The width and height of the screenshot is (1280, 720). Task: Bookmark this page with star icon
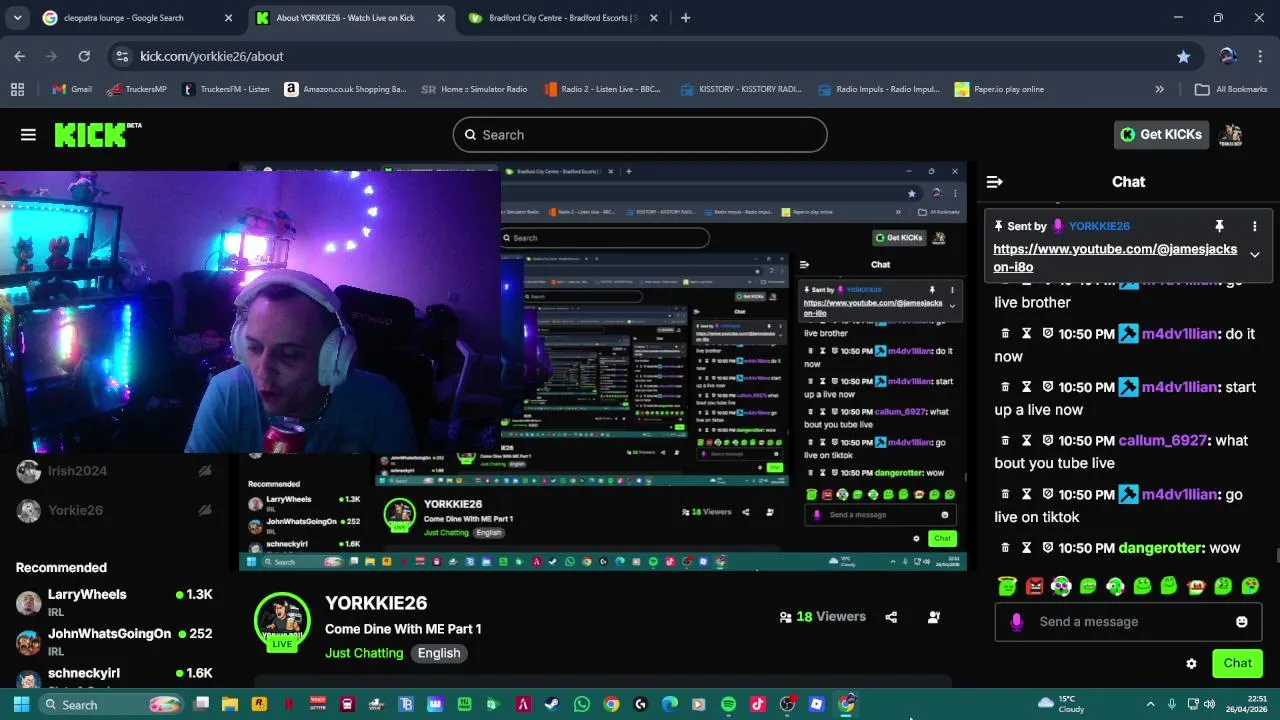coord(1183,57)
